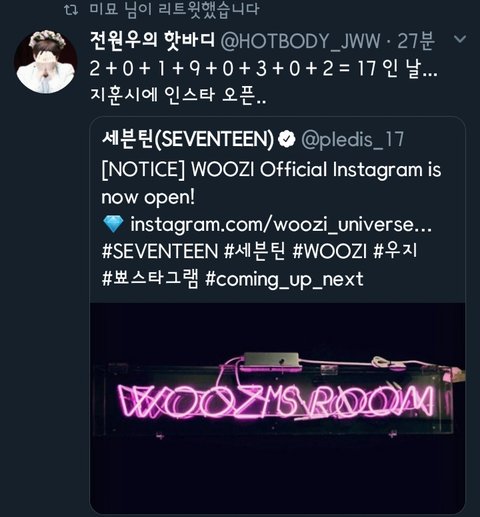Screen dimensions: 480x517
Task: Click the 세븐틴(SEVENTEEN) account name
Action: pyautogui.click(x=188, y=139)
